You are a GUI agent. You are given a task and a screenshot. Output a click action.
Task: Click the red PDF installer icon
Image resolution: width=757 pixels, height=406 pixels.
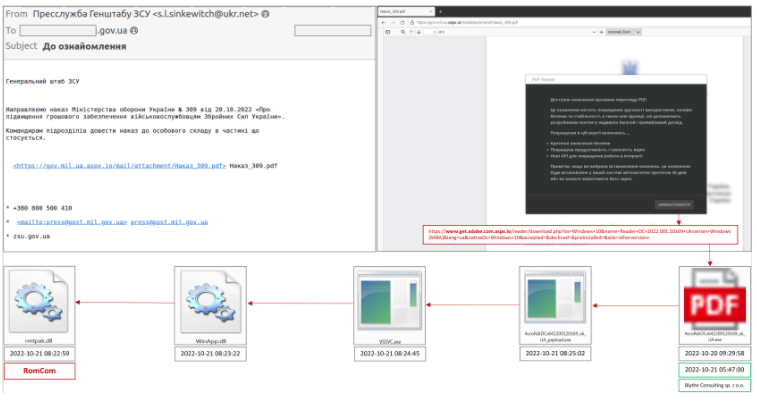click(713, 302)
